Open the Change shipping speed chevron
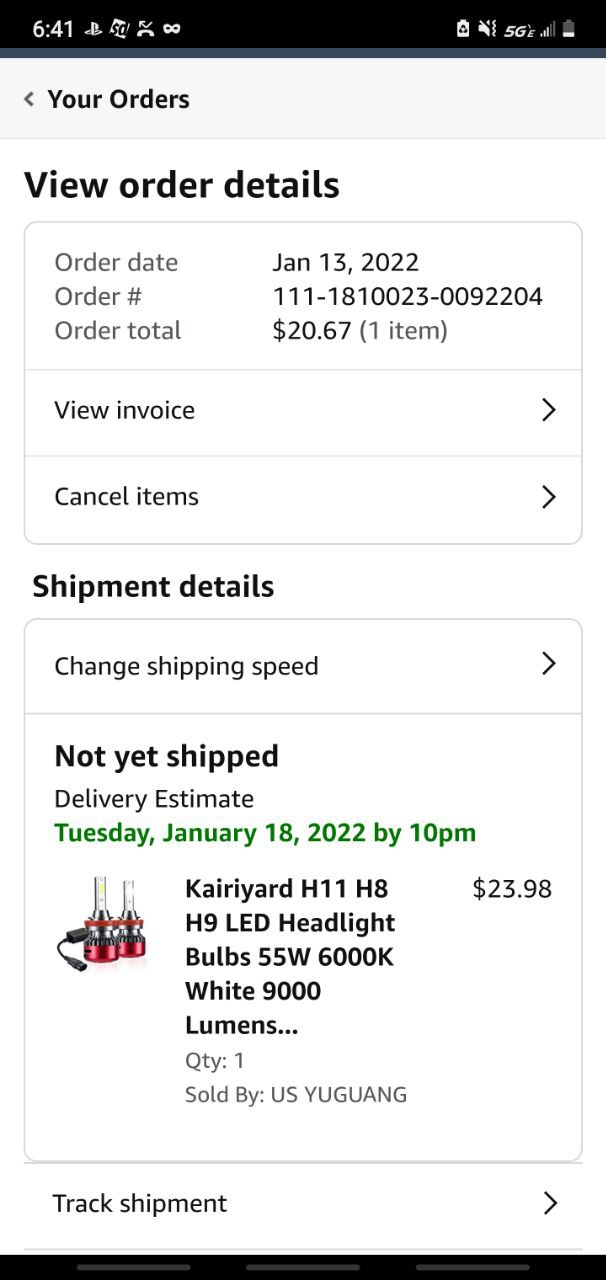 pos(548,664)
